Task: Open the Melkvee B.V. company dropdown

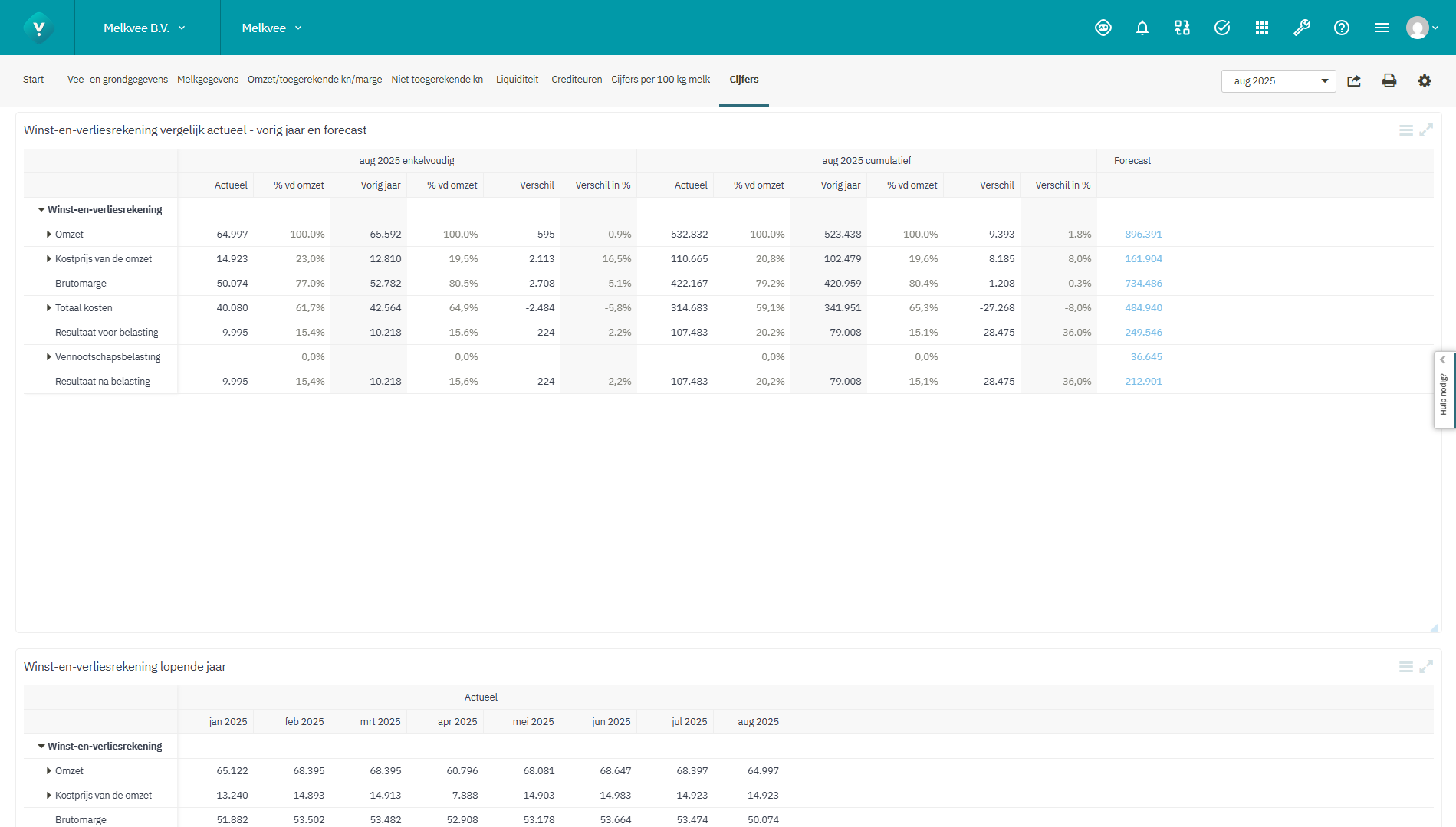Action: coord(145,28)
